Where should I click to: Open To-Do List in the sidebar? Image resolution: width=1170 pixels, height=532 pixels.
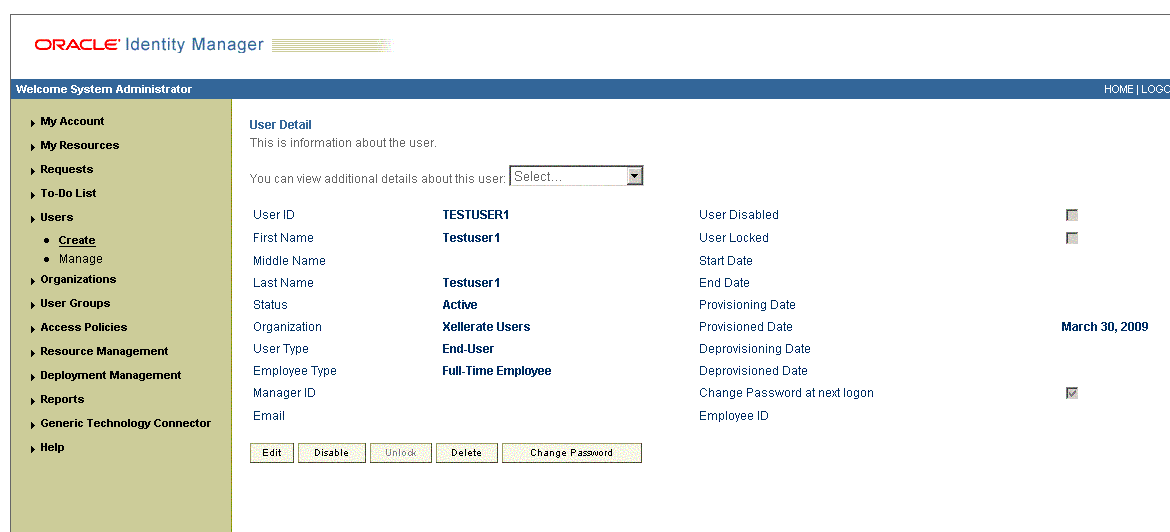(68, 193)
